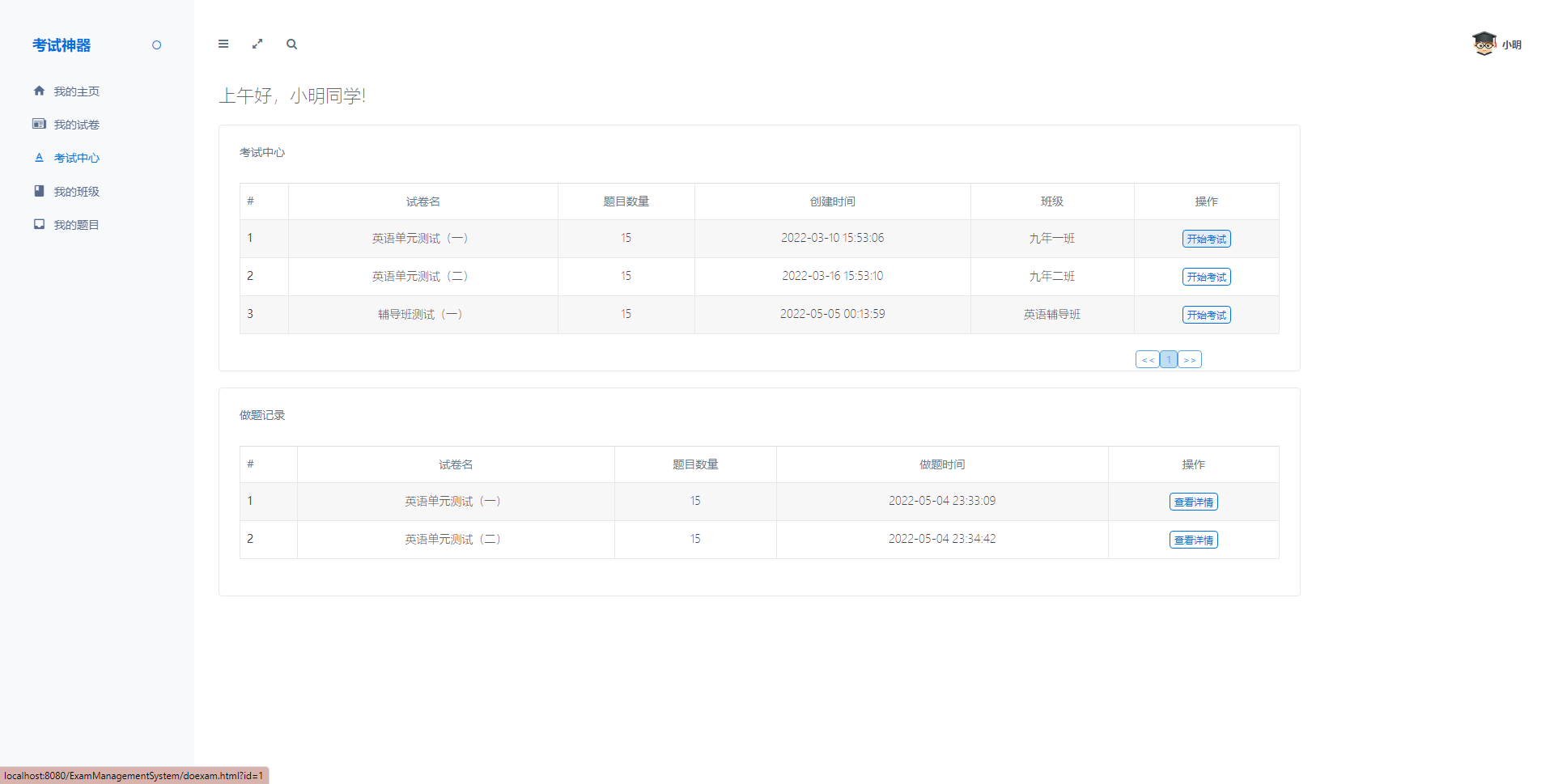Screen dimensions: 1554x784
Task: Open 我的主页 in the sidebar
Action: click(77, 91)
